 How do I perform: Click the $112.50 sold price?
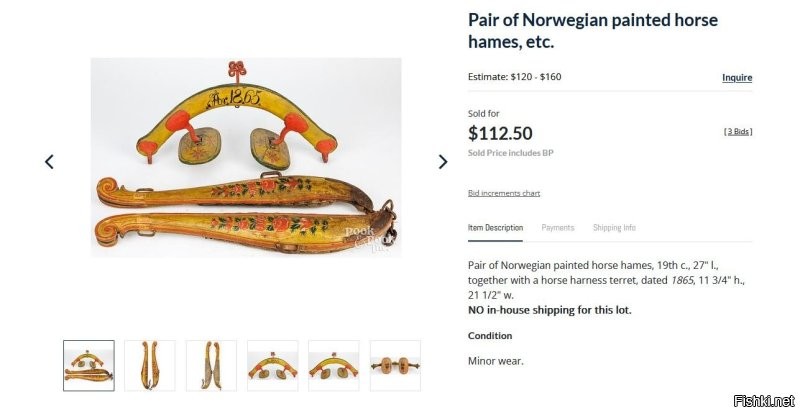499,131
